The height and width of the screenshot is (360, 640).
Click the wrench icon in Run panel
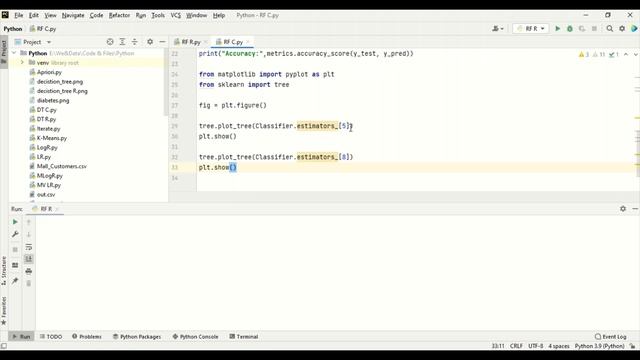pos(15,234)
